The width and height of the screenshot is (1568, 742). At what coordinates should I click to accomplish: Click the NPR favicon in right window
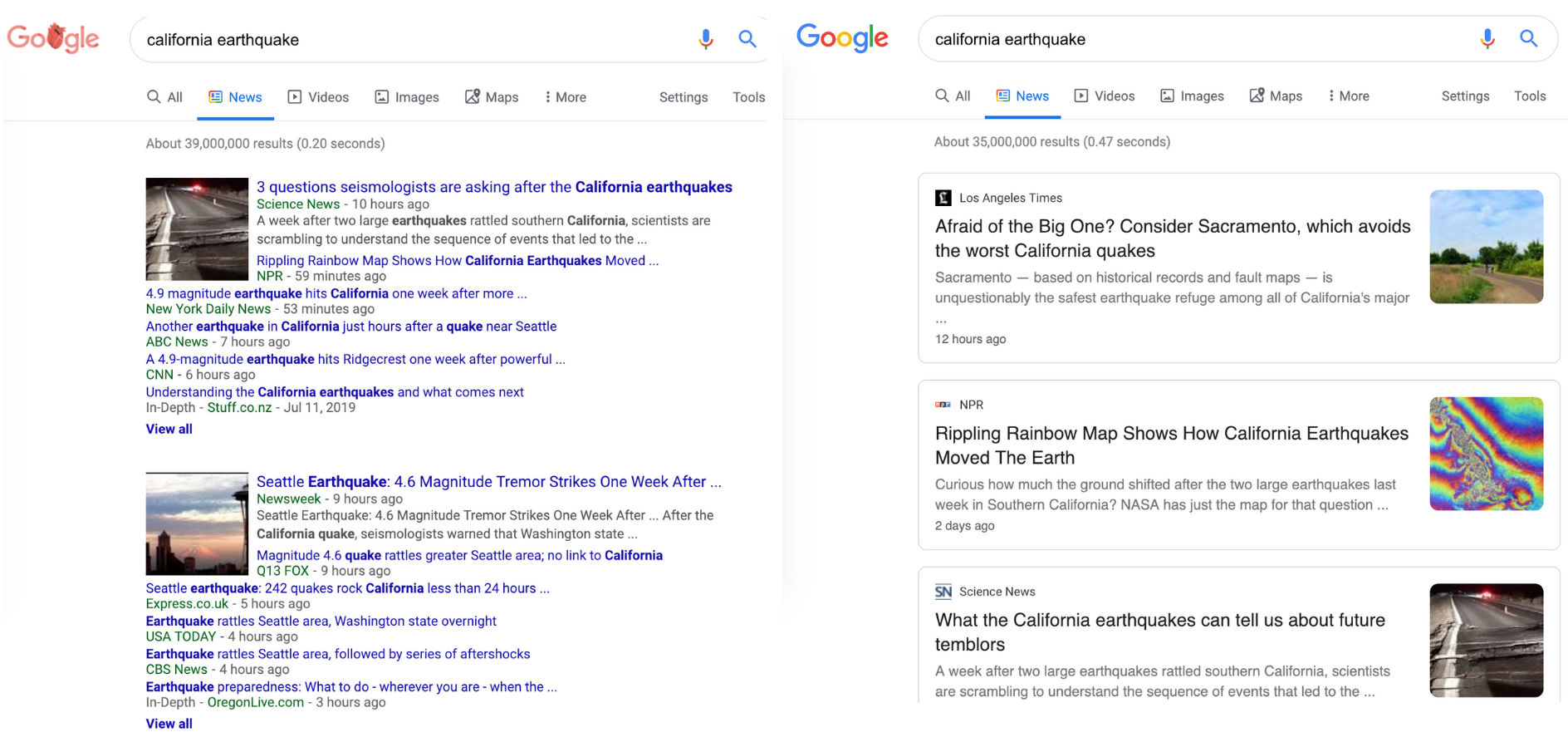[943, 405]
